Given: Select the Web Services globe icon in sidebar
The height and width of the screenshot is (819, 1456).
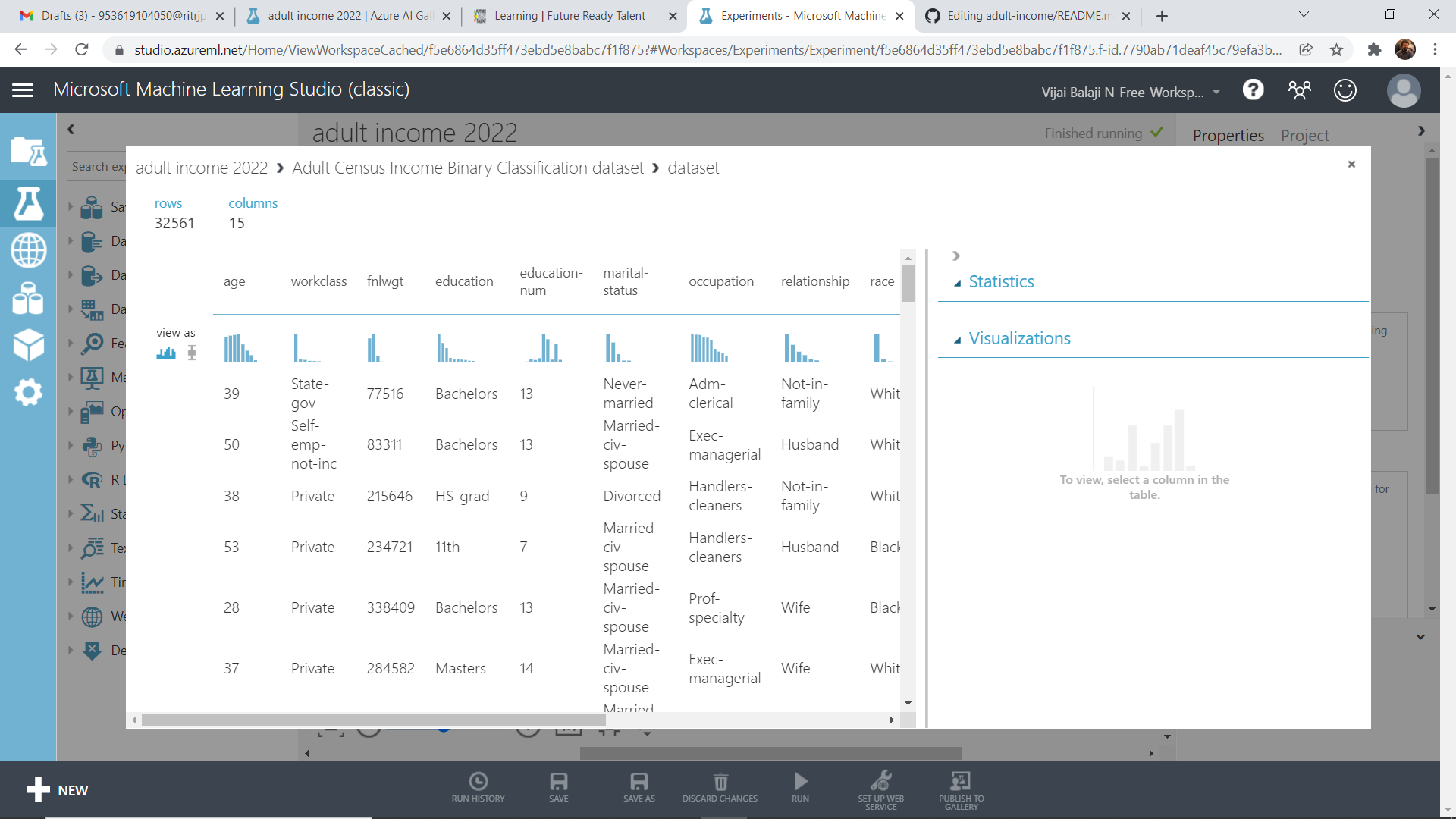Looking at the screenshot, I should 29,250.
